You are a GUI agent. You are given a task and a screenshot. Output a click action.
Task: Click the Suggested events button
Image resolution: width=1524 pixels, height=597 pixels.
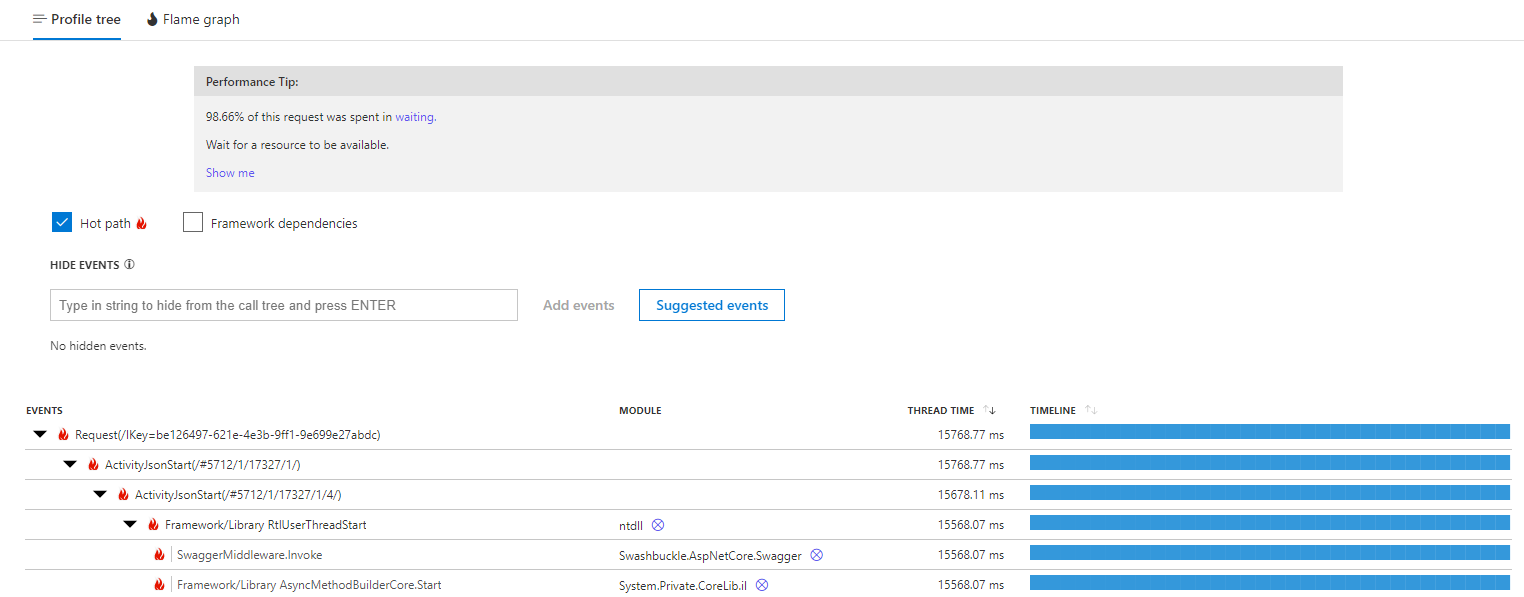click(711, 305)
